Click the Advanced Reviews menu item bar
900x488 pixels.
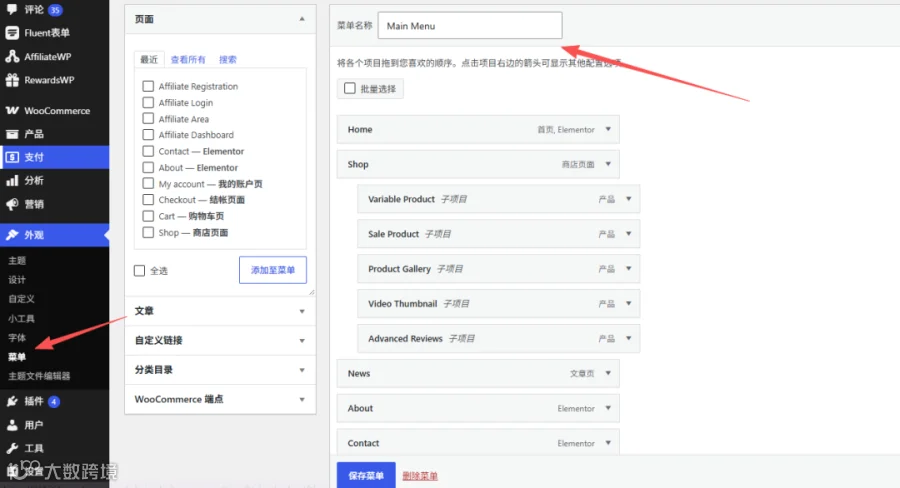[x=499, y=338]
